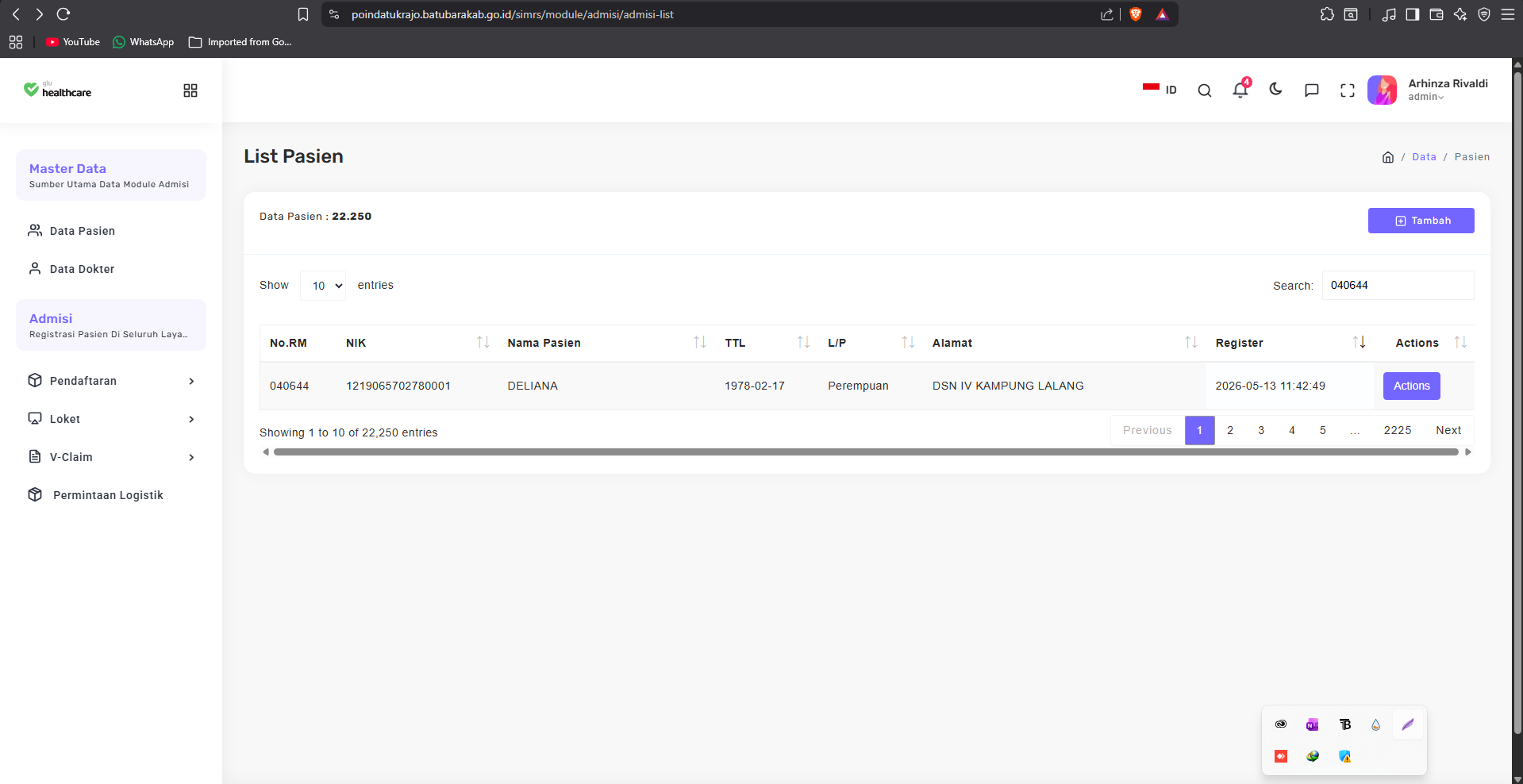Sort table by Register column
The width and height of the screenshot is (1523, 784).
coord(1290,343)
